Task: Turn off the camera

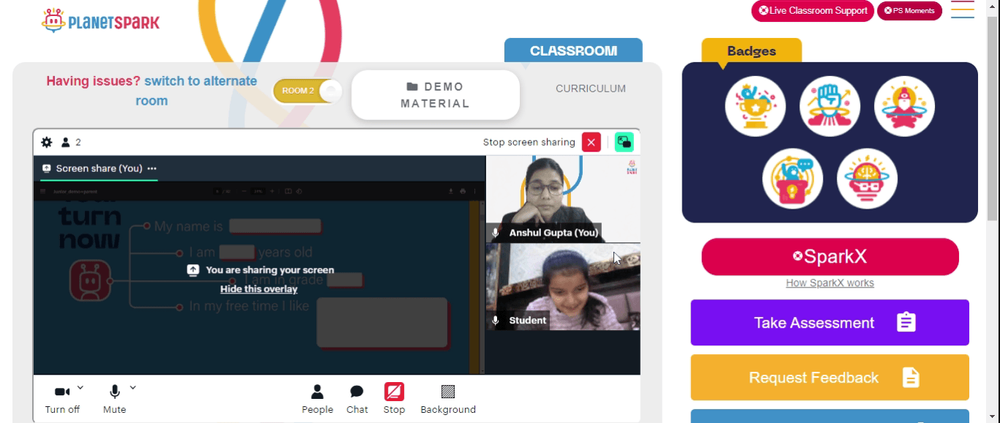Action: click(x=62, y=400)
